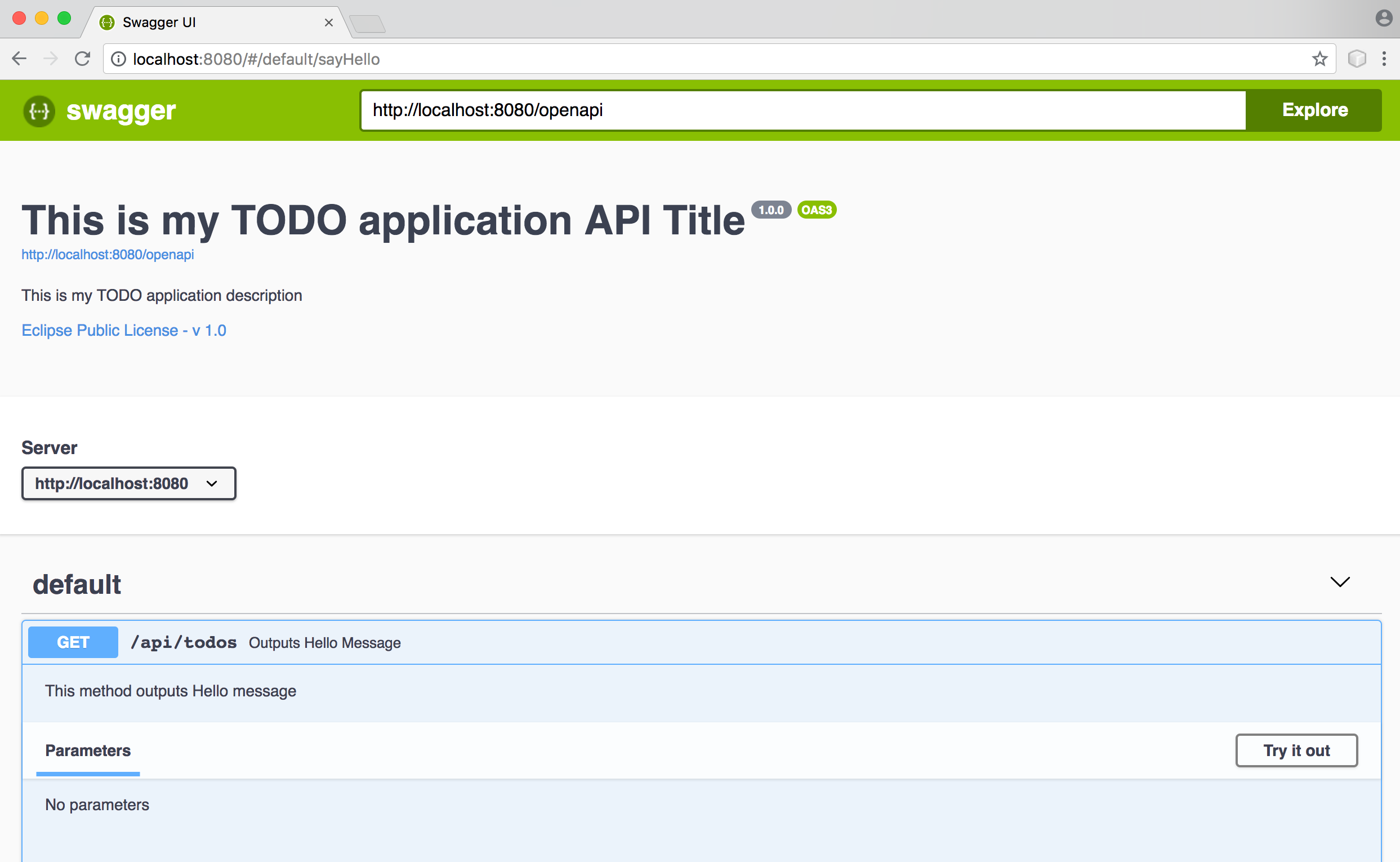Click the Swagger logo icon
1400x862 pixels.
point(40,110)
